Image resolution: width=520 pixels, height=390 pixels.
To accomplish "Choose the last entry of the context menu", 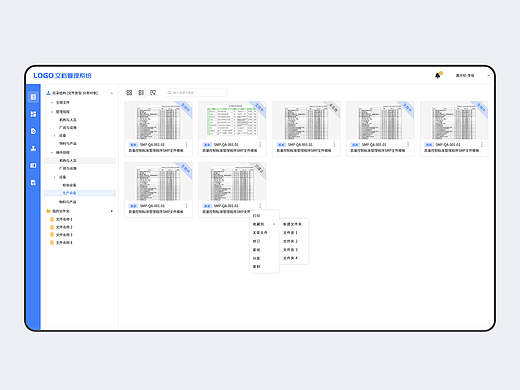I will click(257, 267).
